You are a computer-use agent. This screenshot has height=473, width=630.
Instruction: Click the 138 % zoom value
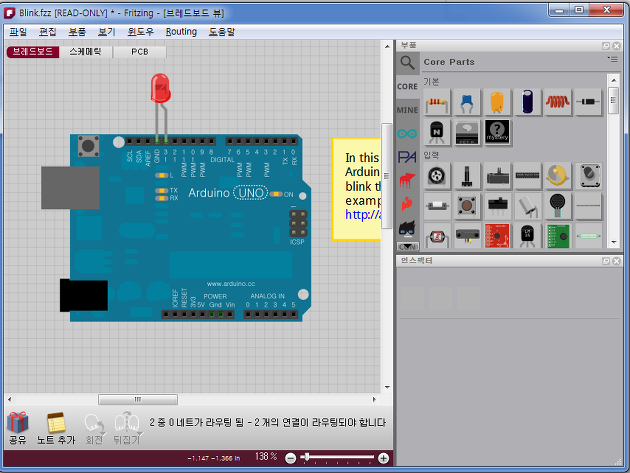[266, 457]
